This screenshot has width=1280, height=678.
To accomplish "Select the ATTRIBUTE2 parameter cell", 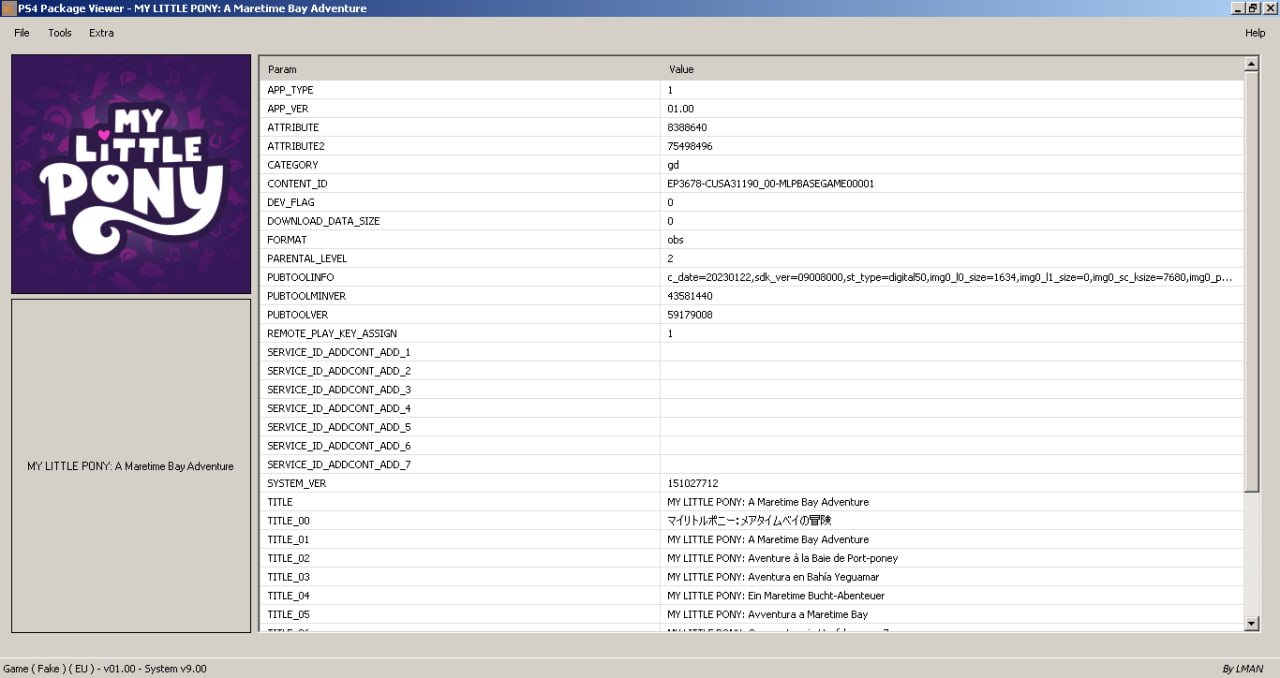I will (460, 146).
